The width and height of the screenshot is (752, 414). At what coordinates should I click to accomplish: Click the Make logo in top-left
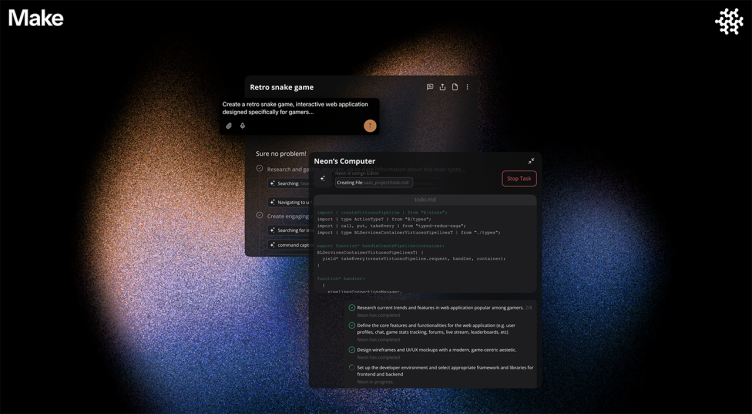pos(36,18)
